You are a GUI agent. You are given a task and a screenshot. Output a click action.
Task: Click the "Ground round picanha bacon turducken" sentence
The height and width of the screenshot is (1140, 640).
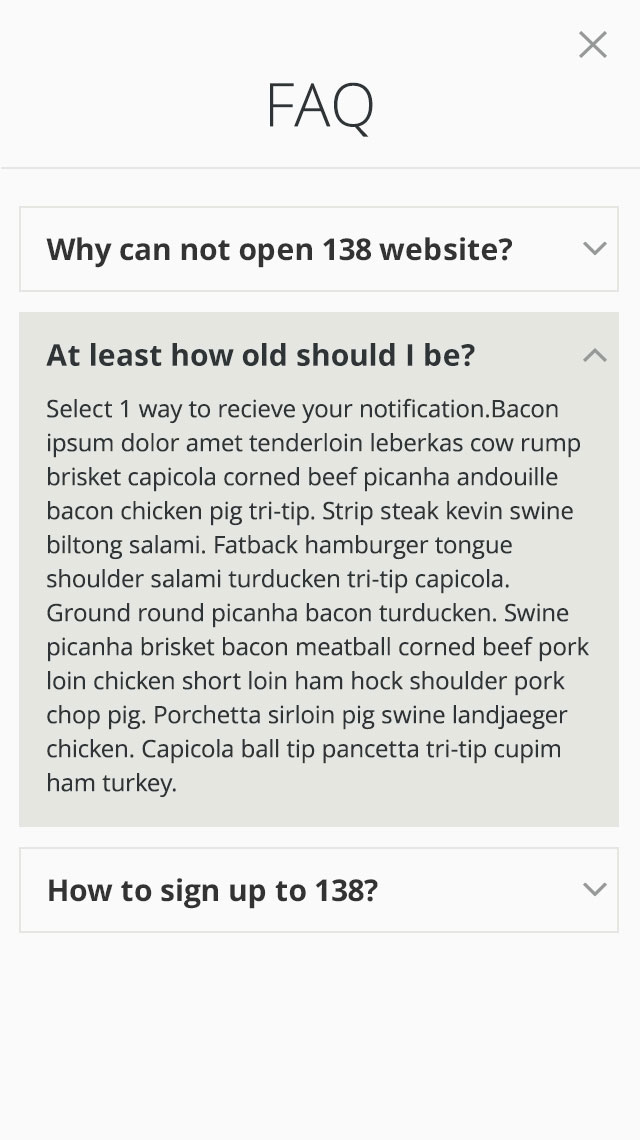270,613
